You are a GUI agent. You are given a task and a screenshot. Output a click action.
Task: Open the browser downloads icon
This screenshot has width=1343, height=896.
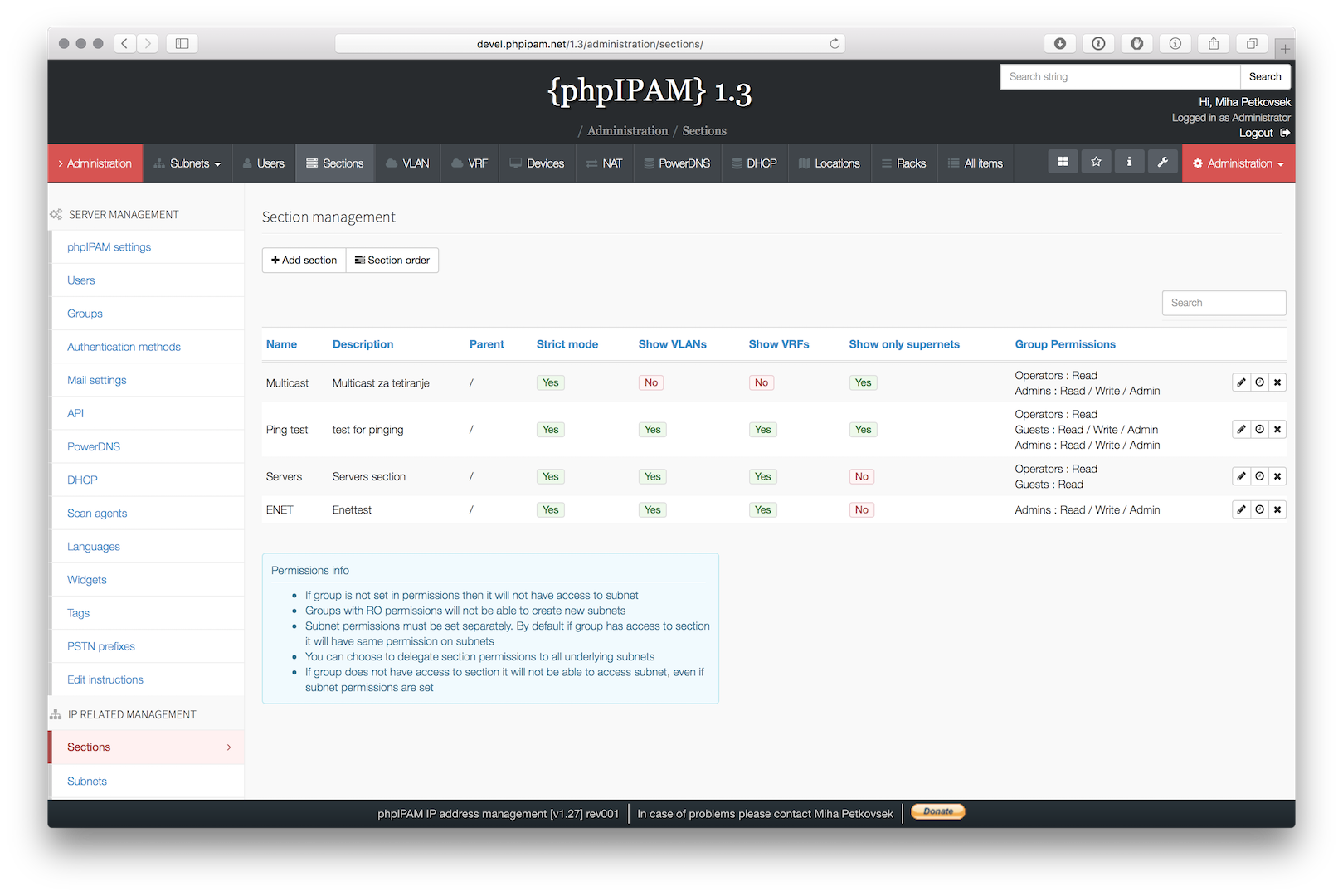pyautogui.click(x=1060, y=43)
